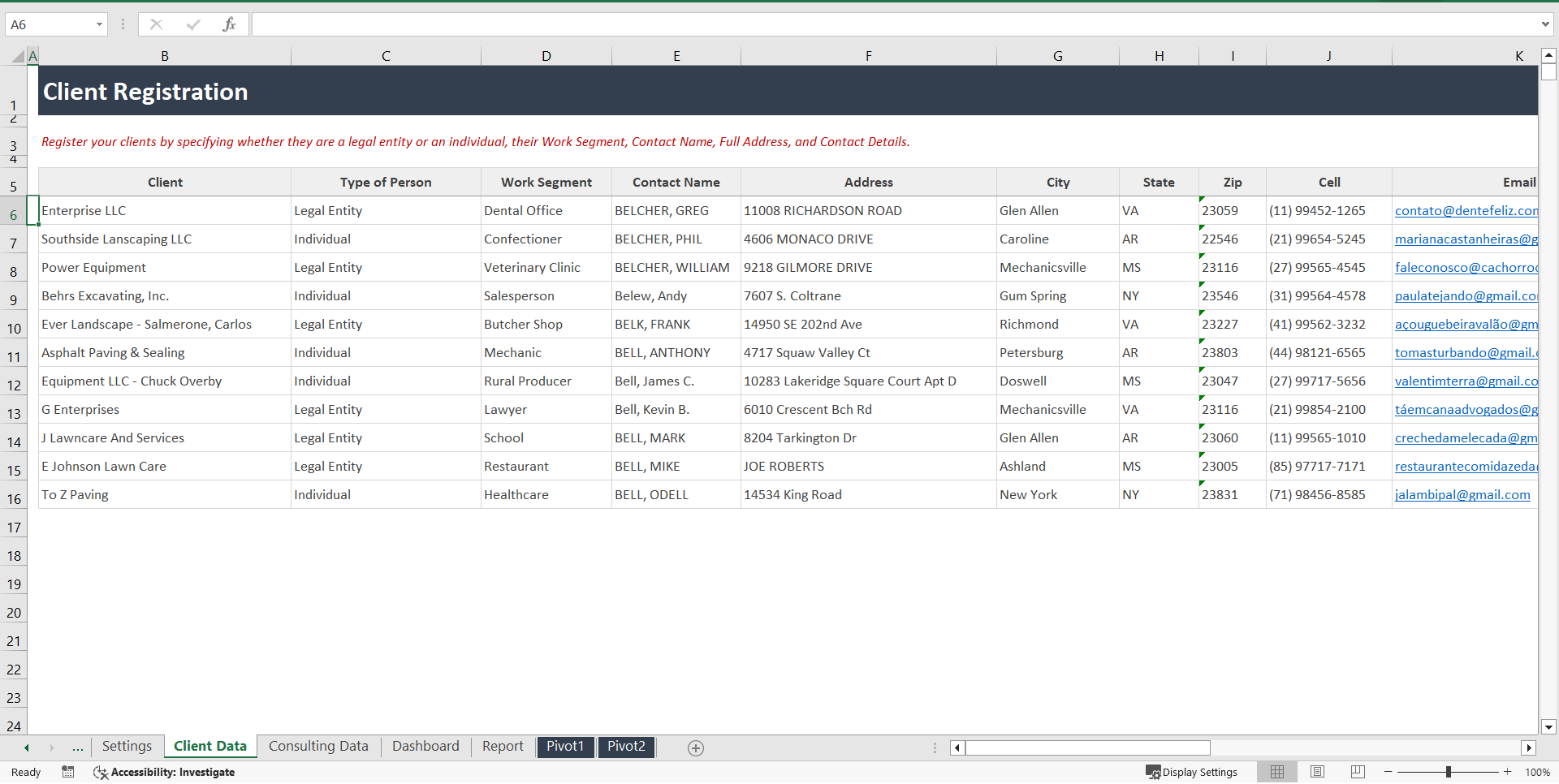The width and height of the screenshot is (1559, 784).
Task: Click the Client Registration title
Action: [x=145, y=92]
